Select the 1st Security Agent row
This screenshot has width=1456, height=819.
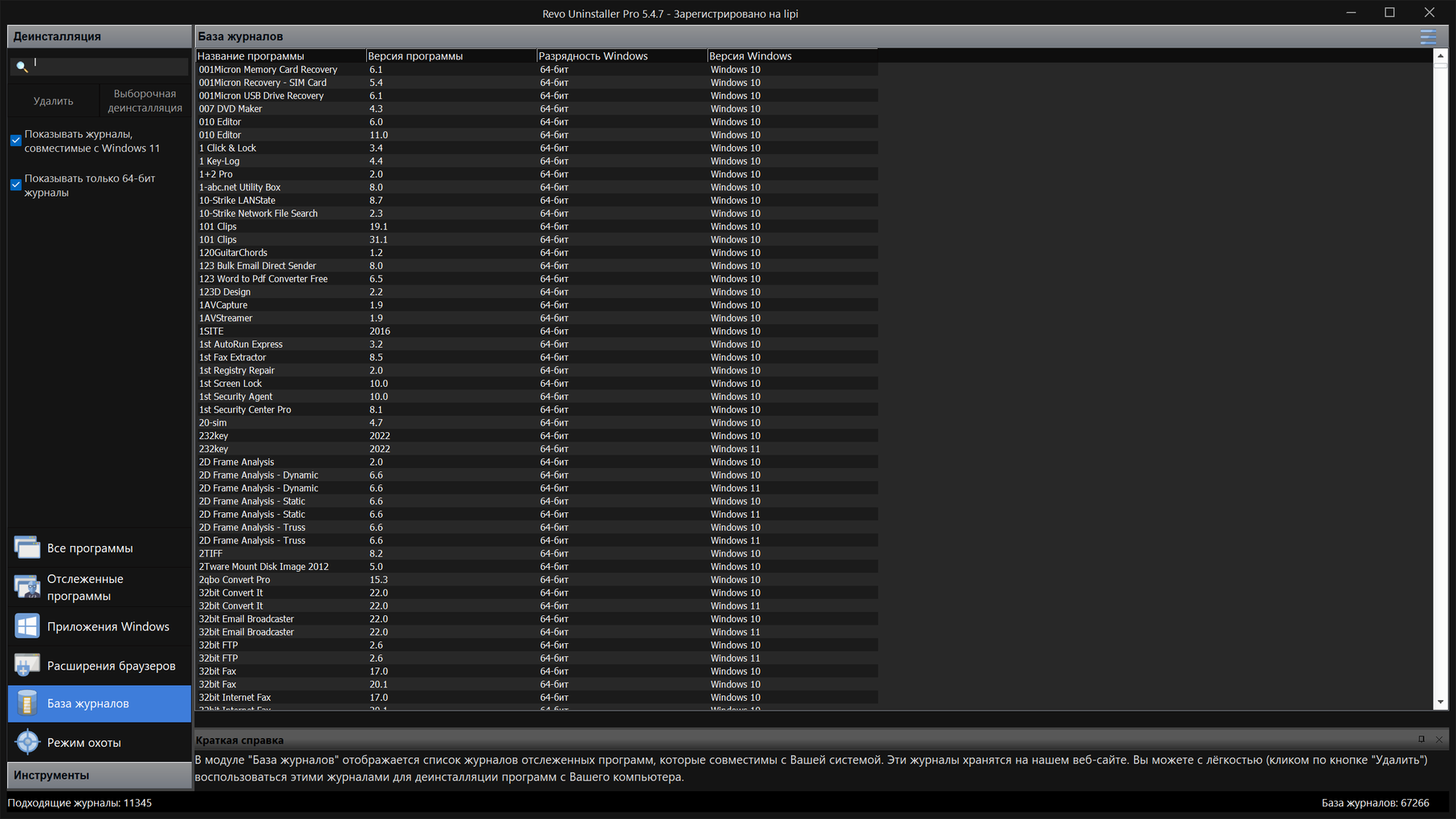536,397
